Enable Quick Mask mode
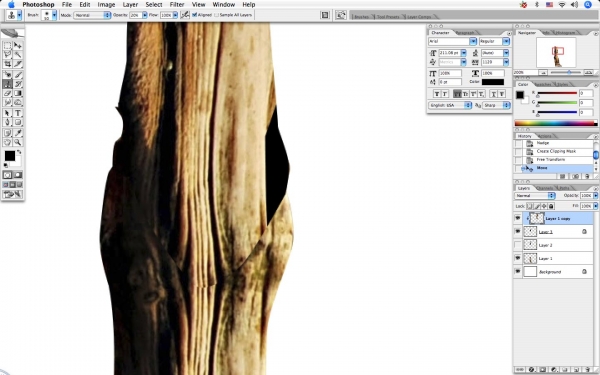The height and width of the screenshot is (375, 600). point(18,175)
